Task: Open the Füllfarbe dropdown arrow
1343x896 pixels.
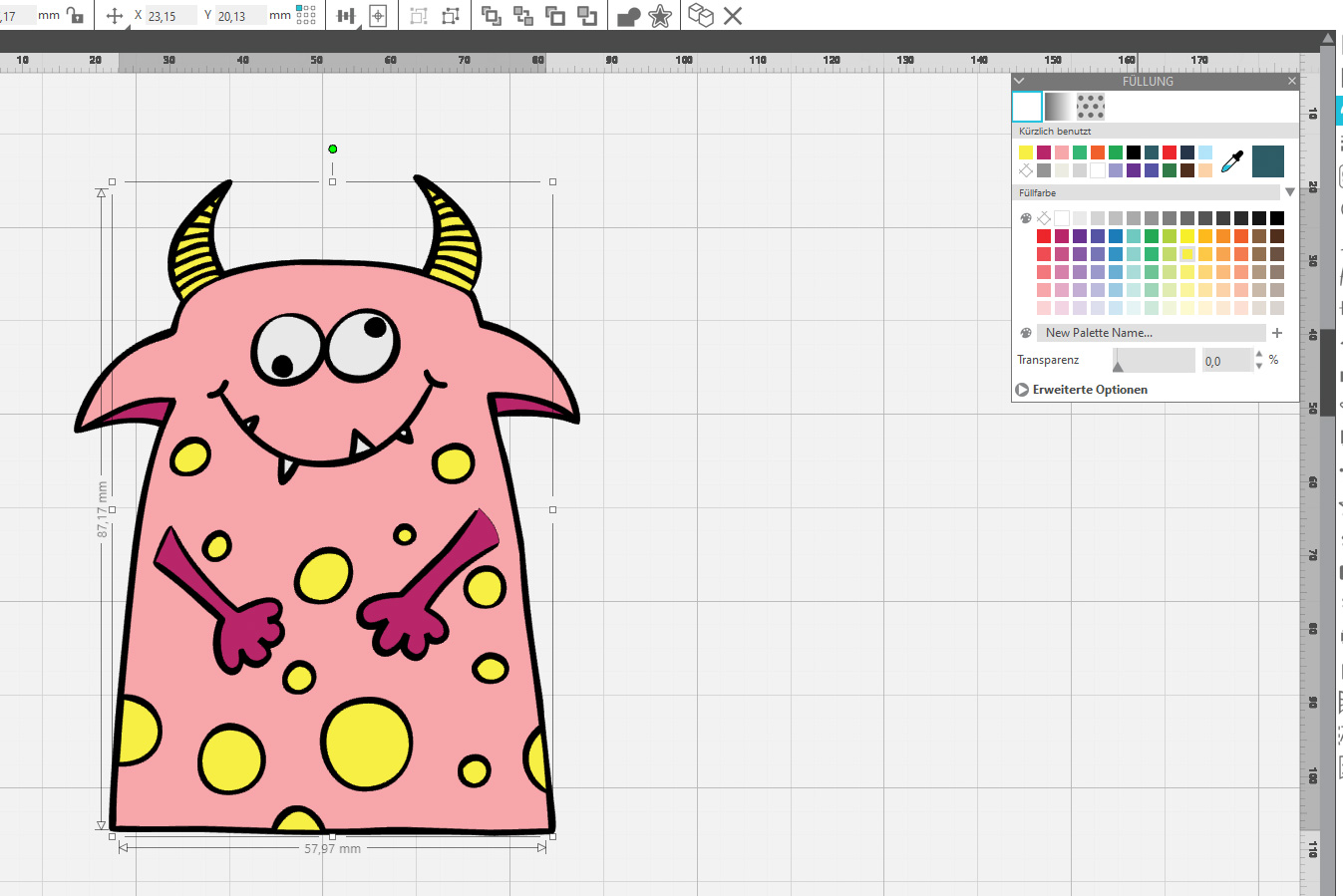Action: [1289, 192]
